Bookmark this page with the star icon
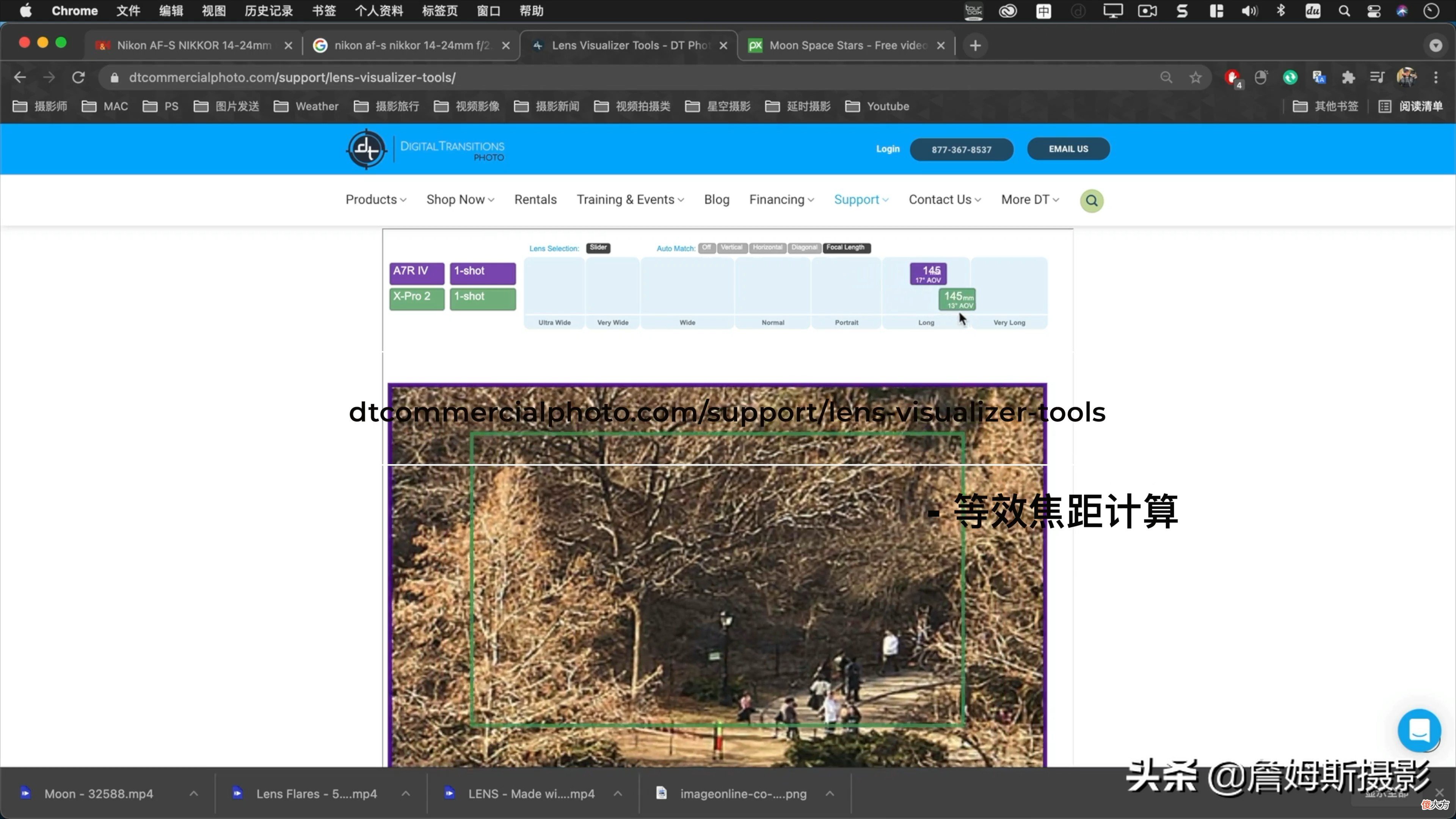1456x819 pixels. tap(1195, 77)
